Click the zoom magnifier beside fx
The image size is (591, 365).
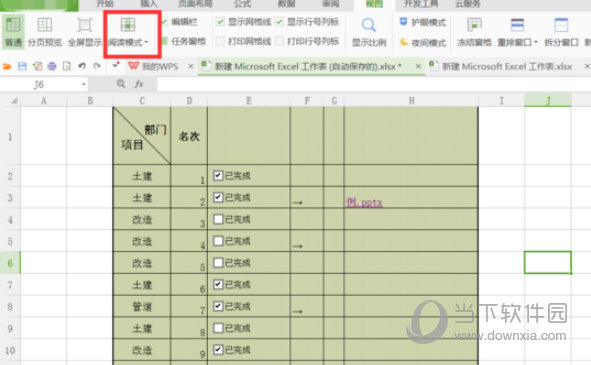[x=121, y=84]
